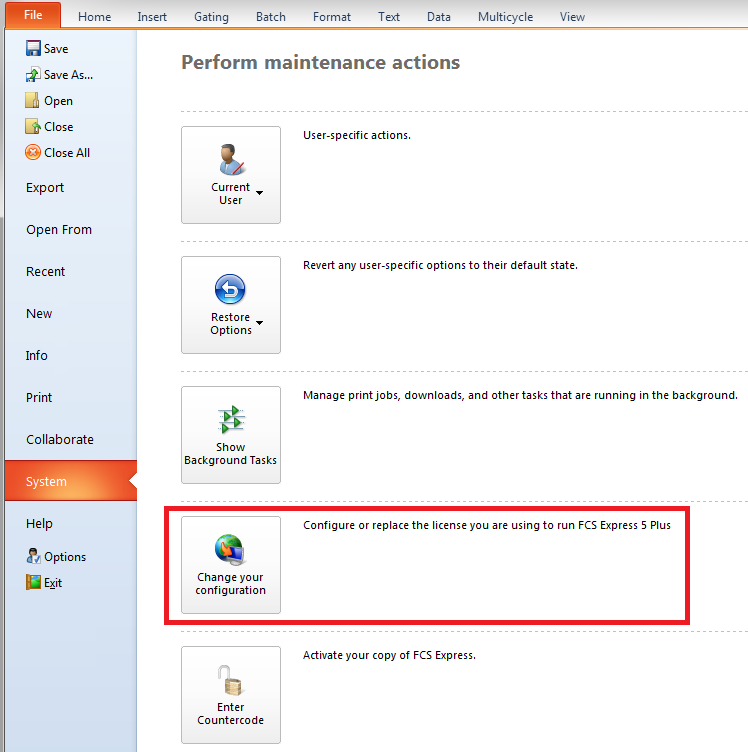Click the red Close All icon
This screenshot has height=752, width=748.
[x=33, y=153]
